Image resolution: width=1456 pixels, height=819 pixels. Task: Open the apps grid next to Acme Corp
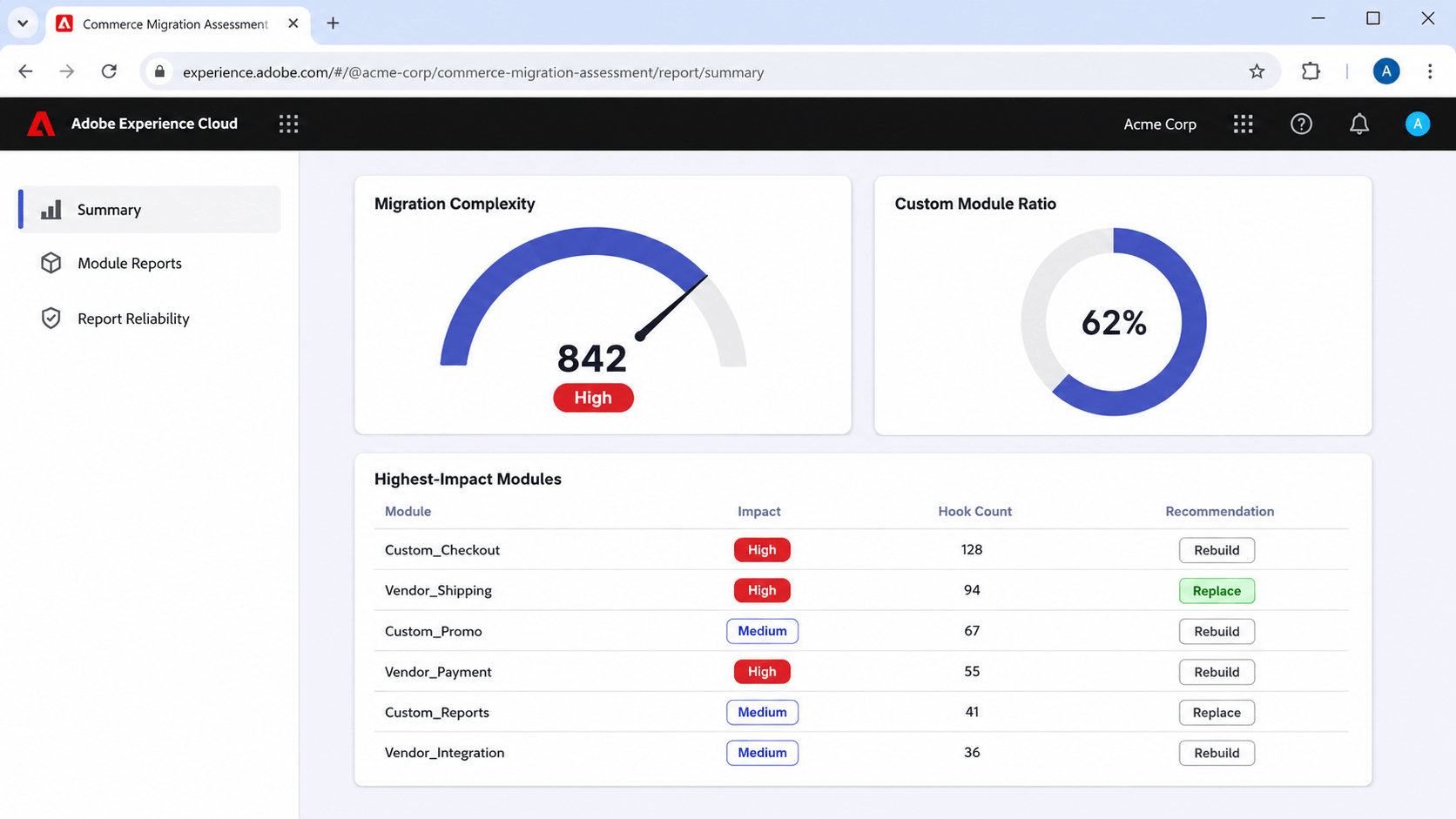[1243, 124]
